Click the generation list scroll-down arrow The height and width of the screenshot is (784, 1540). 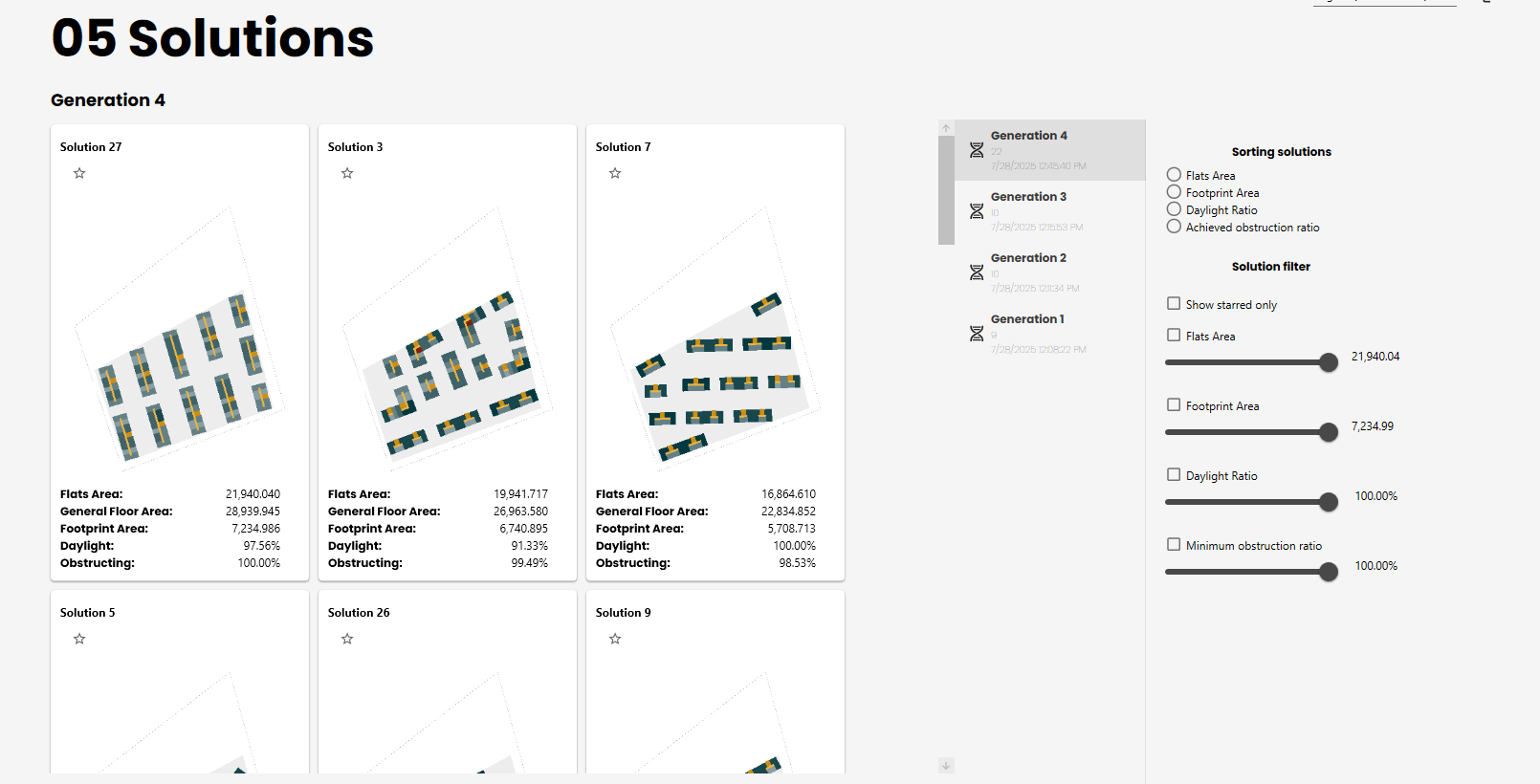point(946,766)
